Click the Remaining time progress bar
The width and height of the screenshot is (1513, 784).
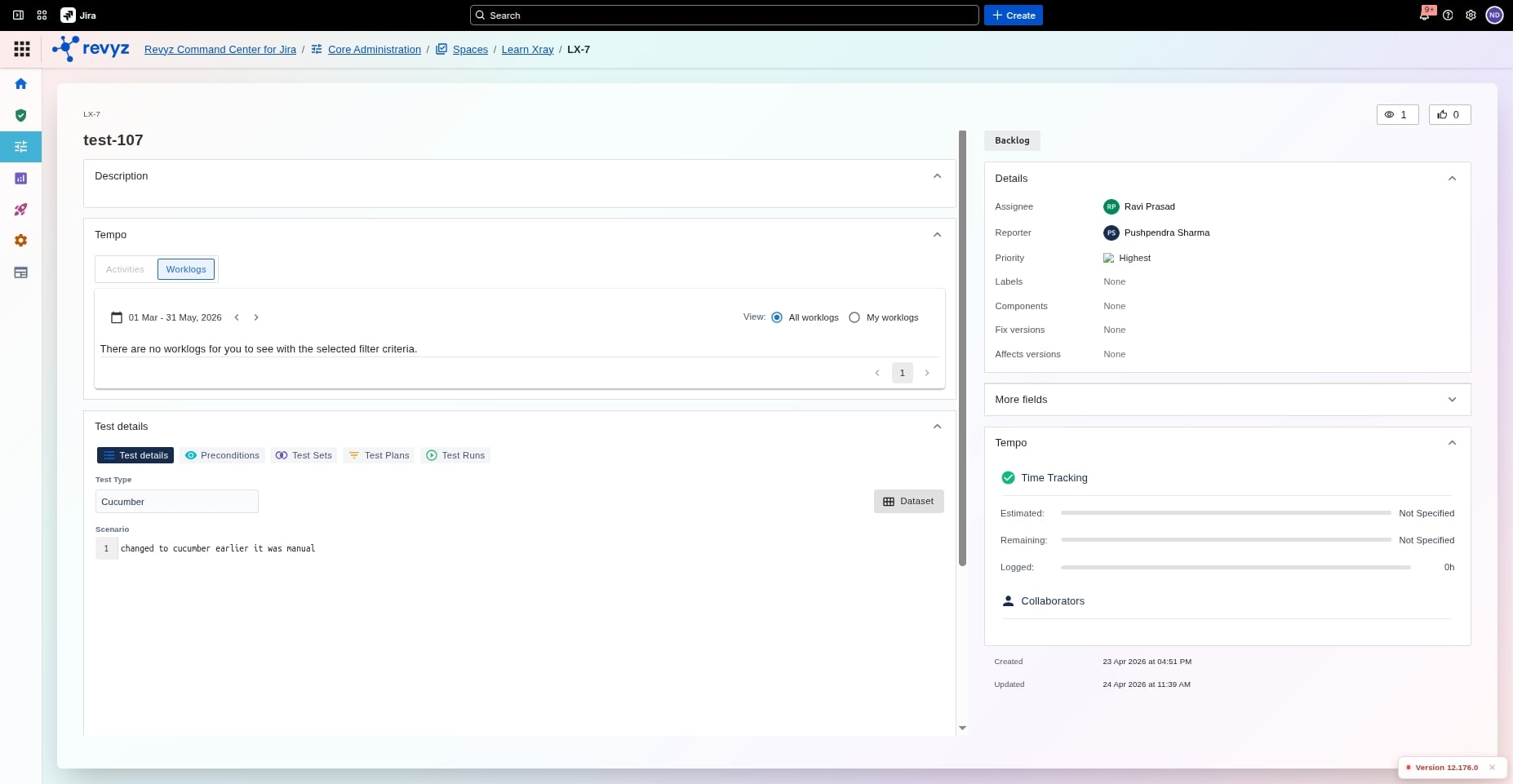click(1226, 540)
